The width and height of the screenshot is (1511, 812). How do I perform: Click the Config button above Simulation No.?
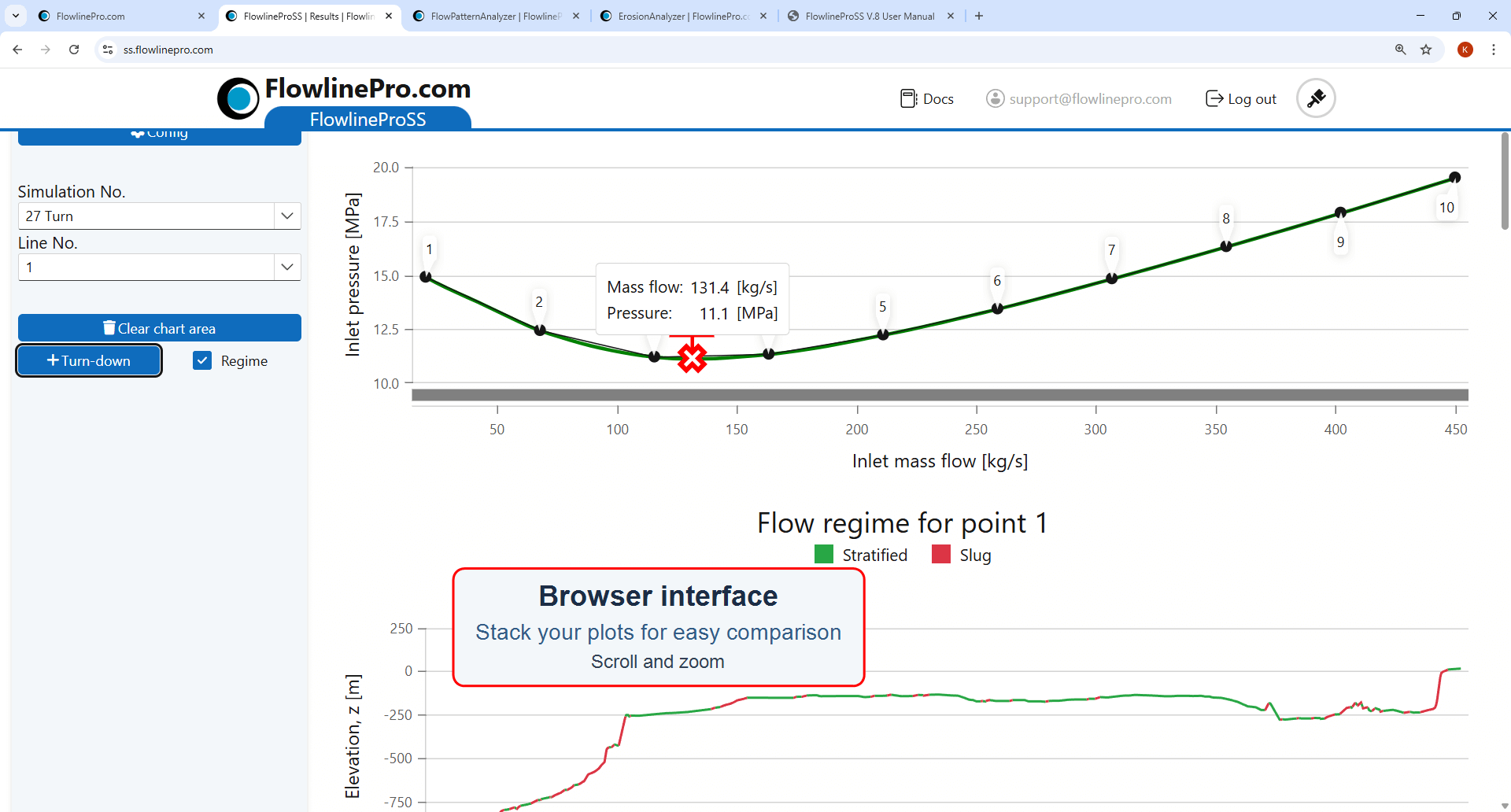pos(159,132)
